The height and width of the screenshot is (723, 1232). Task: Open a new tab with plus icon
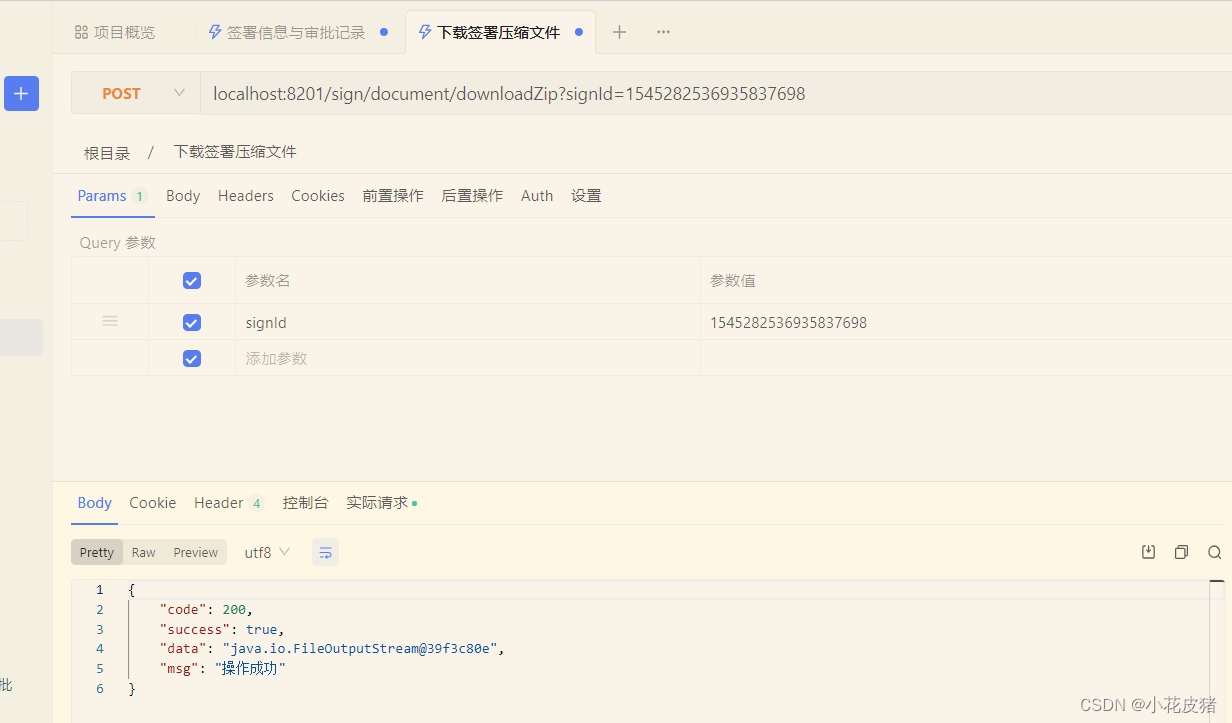[619, 32]
